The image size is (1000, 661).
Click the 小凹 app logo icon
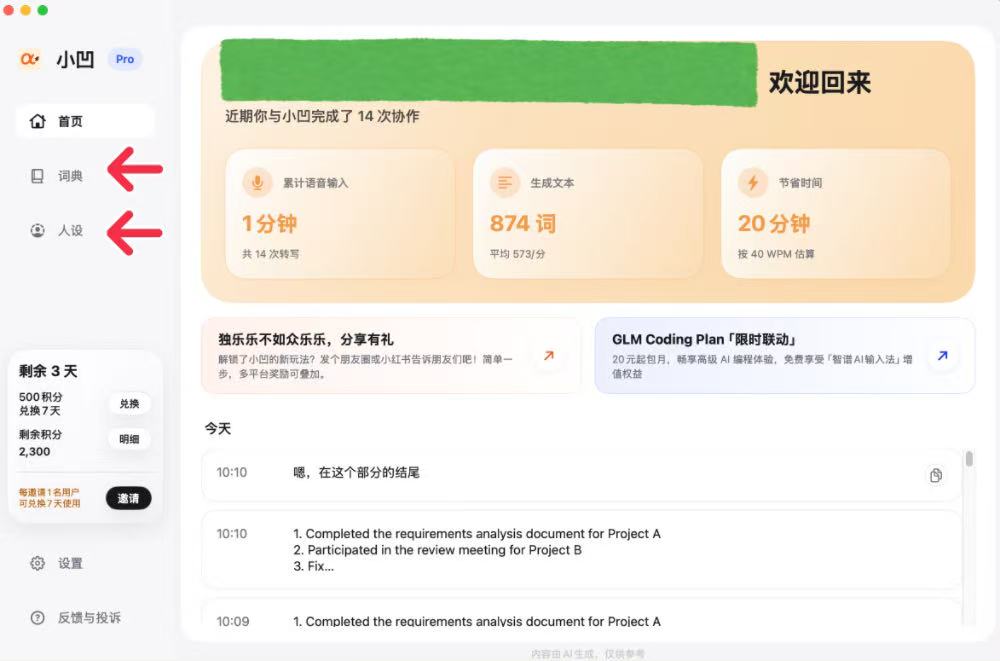tap(28, 59)
